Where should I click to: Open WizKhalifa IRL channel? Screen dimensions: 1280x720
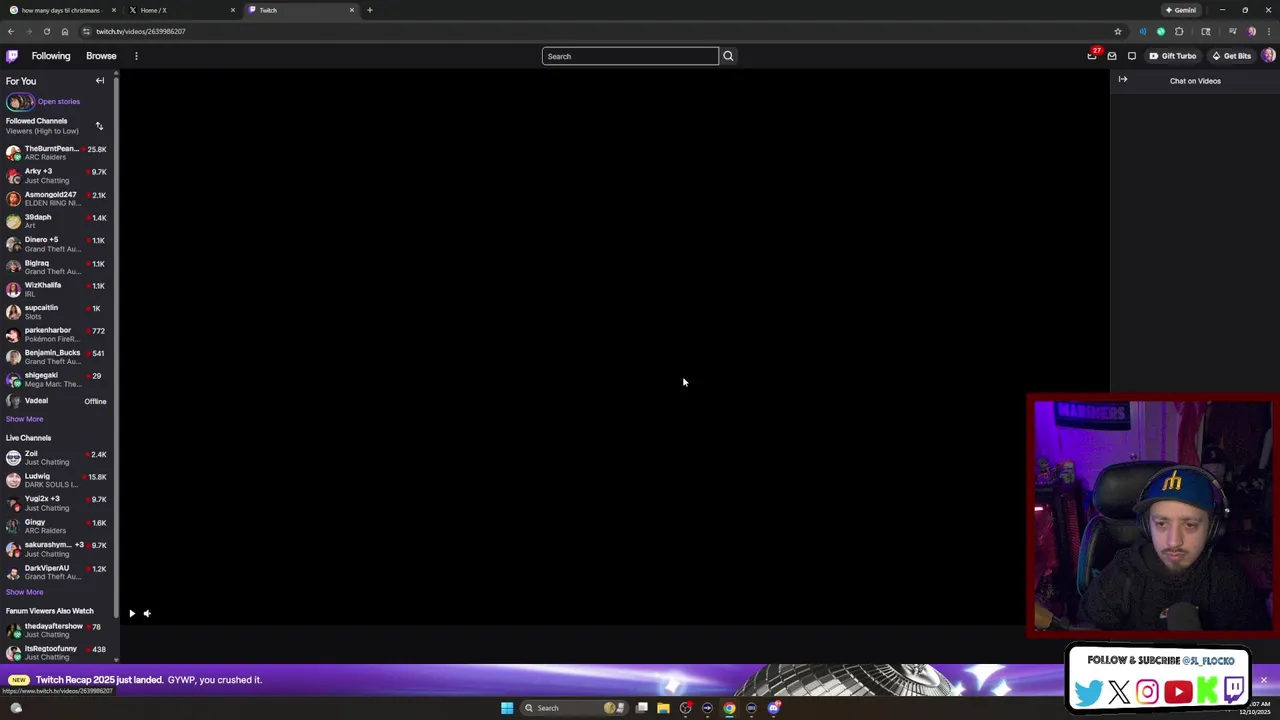[x=57, y=289]
